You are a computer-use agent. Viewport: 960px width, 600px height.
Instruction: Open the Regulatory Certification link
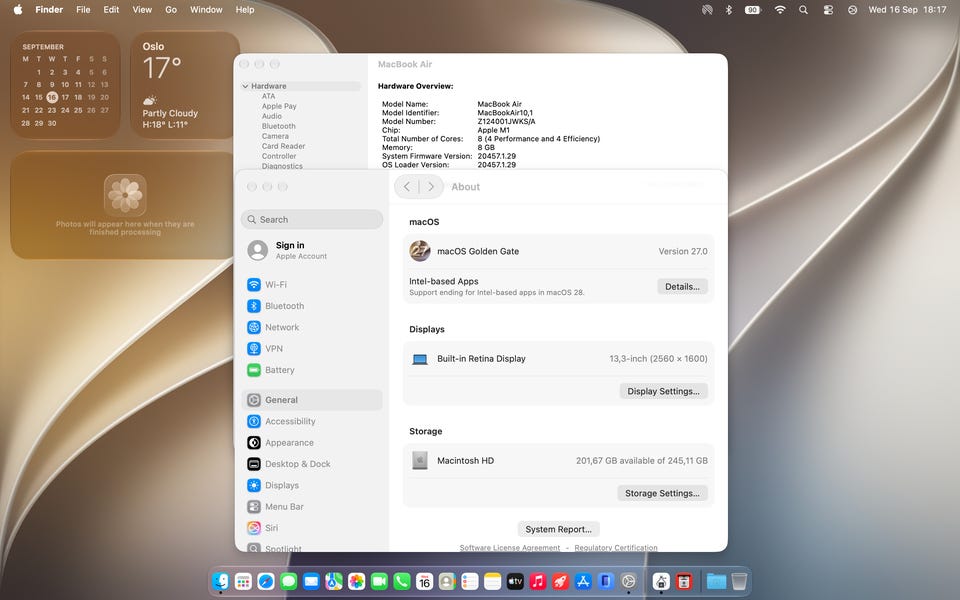(x=616, y=548)
